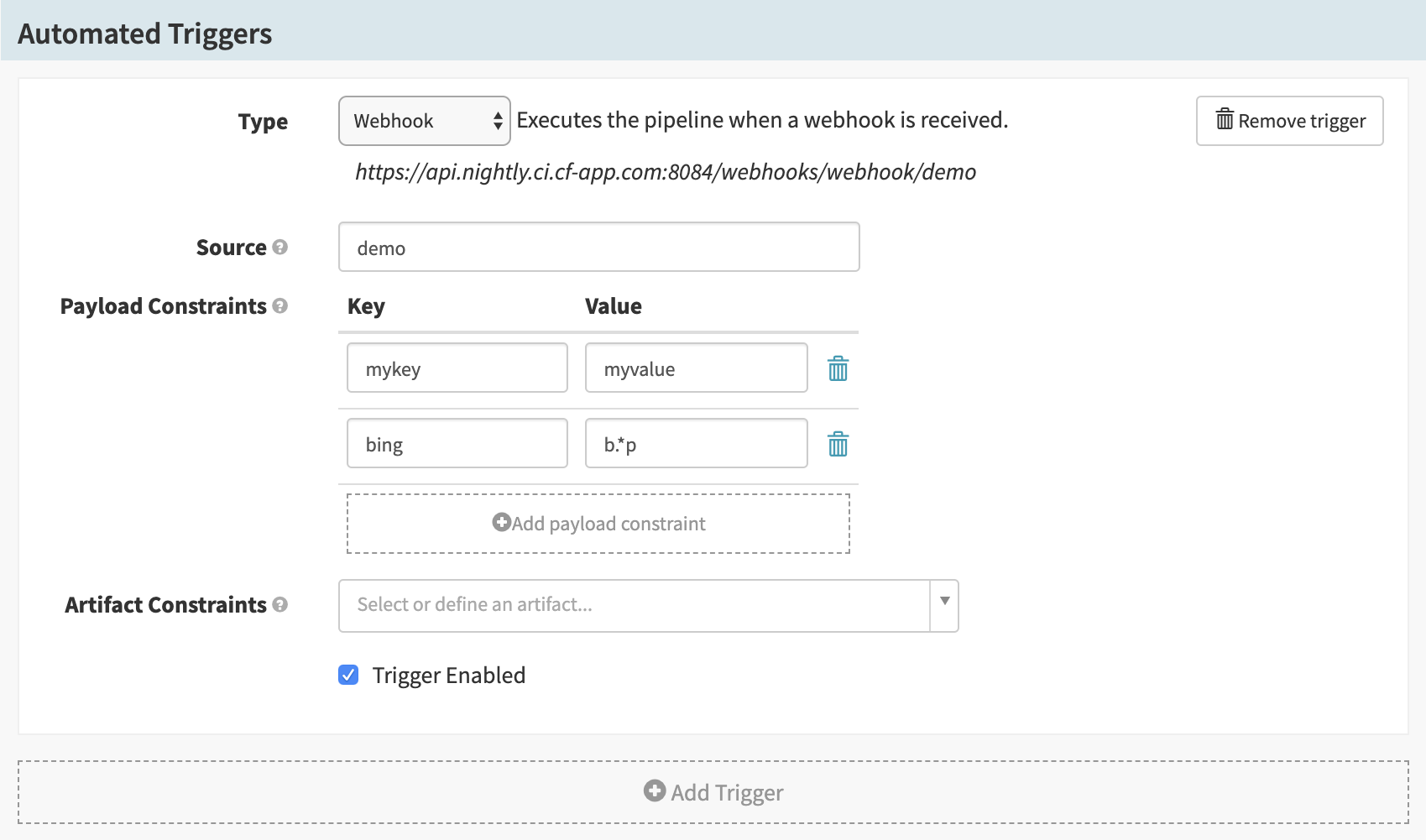Delete the bing payload constraint row

tap(838, 444)
